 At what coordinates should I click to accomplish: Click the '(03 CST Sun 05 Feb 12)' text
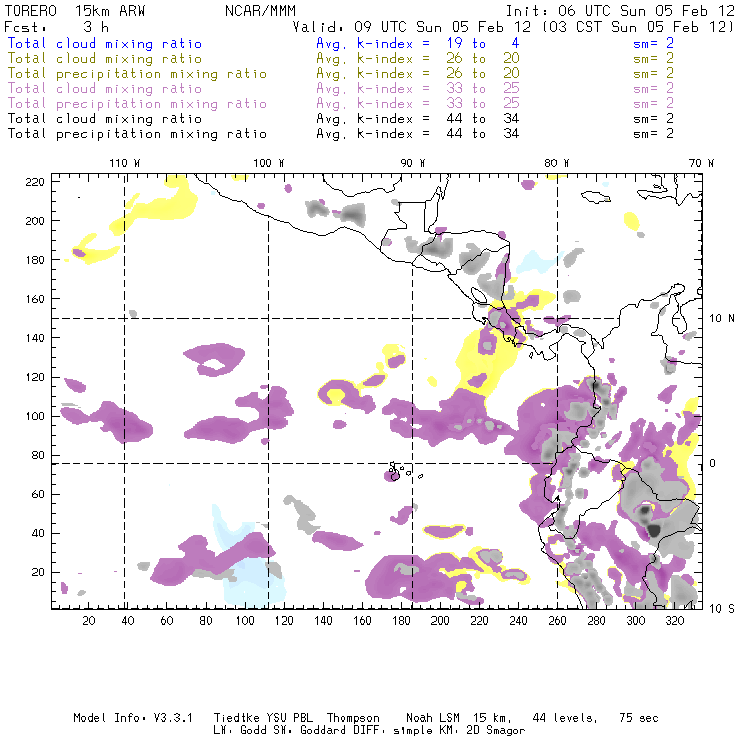coord(638,27)
